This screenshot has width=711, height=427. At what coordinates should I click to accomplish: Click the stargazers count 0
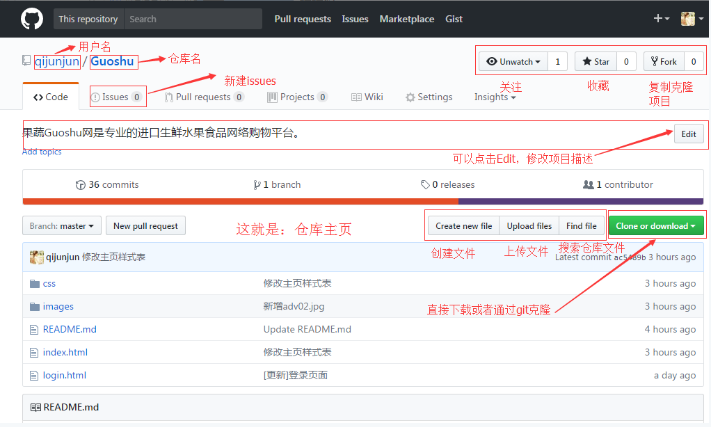(x=626, y=61)
